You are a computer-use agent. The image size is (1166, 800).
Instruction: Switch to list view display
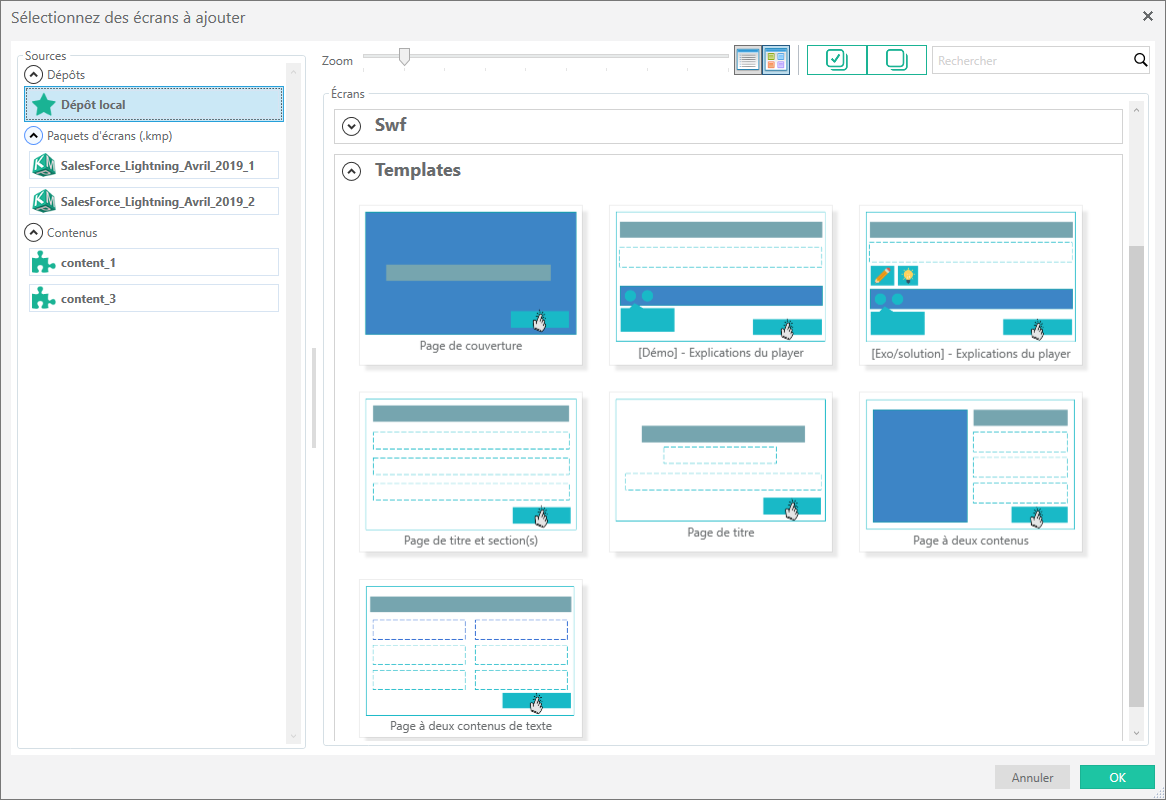(x=748, y=60)
